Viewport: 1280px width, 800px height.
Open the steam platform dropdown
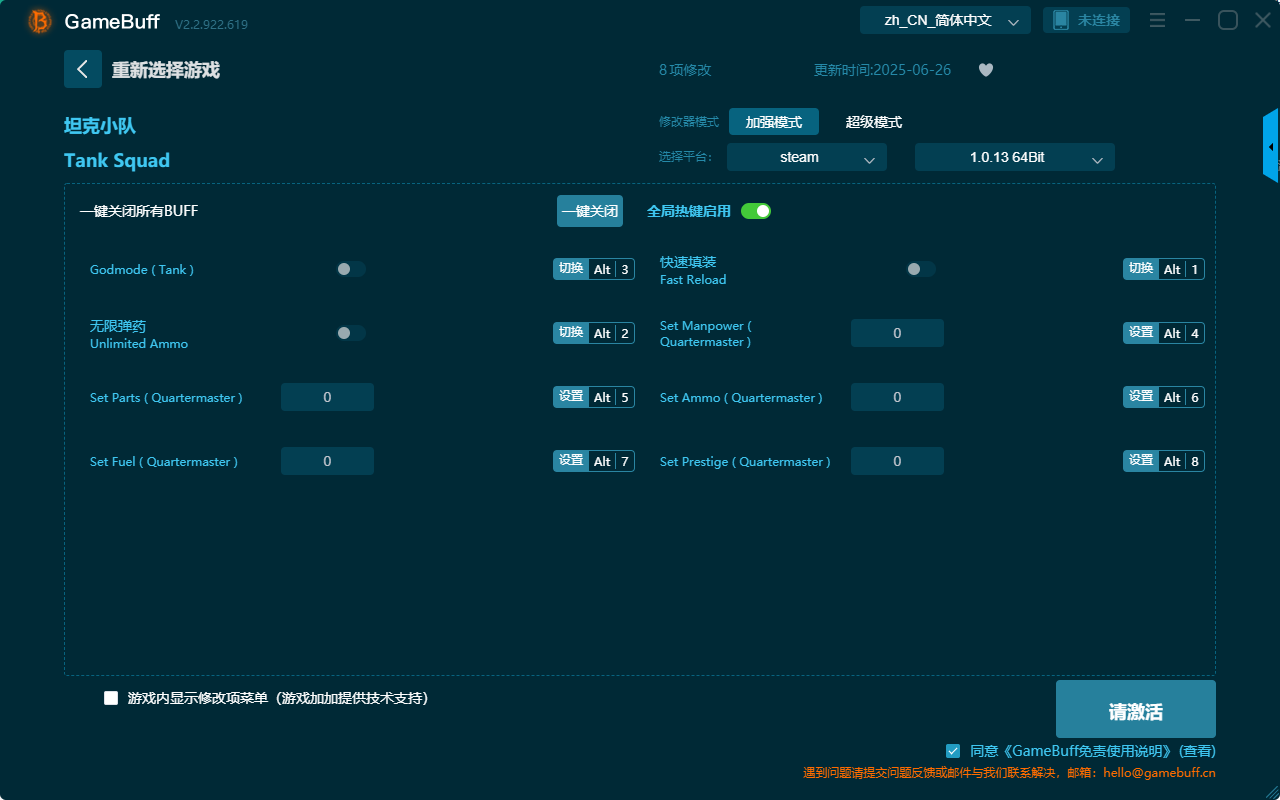pyautogui.click(x=806, y=157)
